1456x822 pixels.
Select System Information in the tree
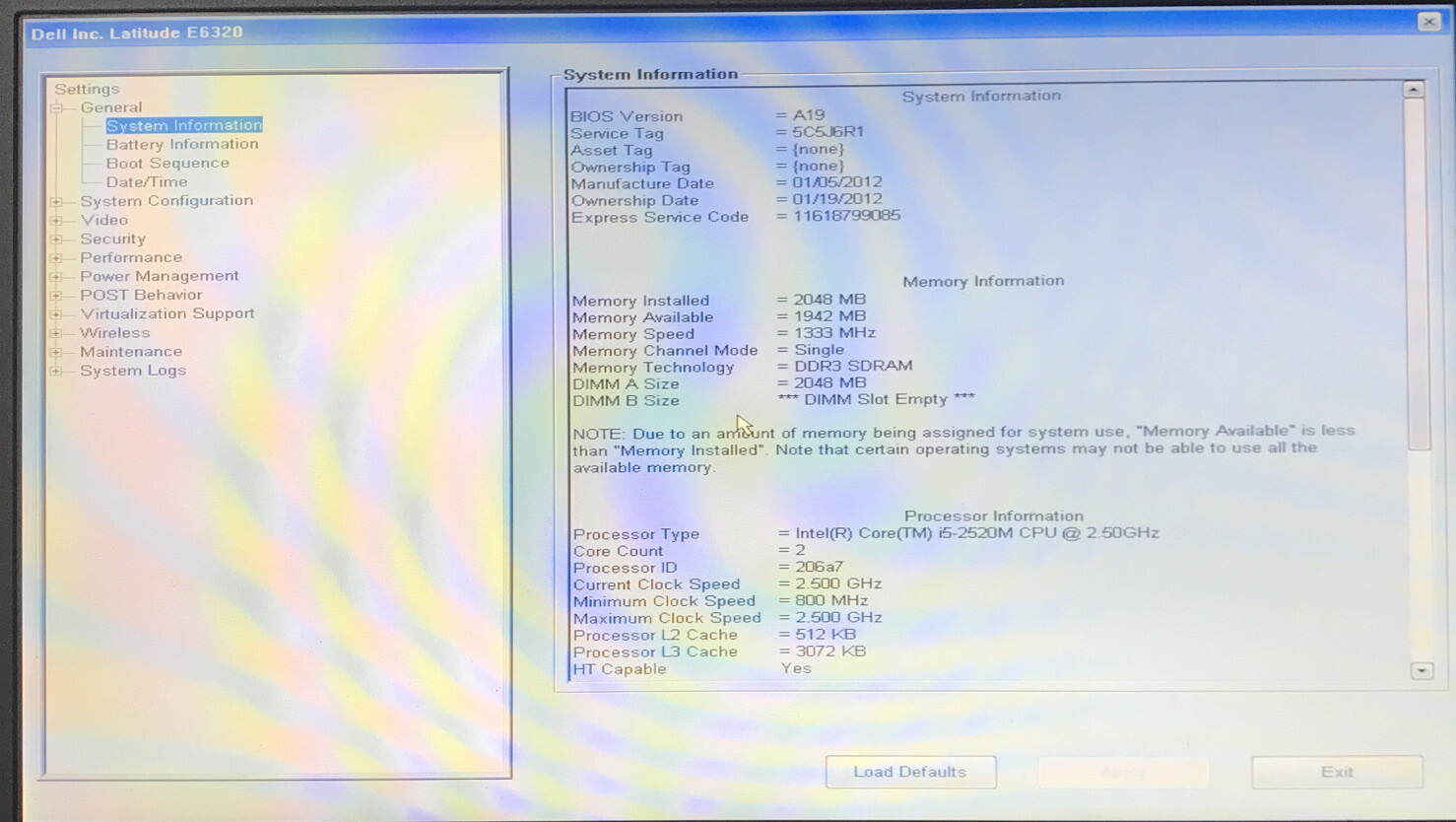pyautogui.click(x=184, y=125)
